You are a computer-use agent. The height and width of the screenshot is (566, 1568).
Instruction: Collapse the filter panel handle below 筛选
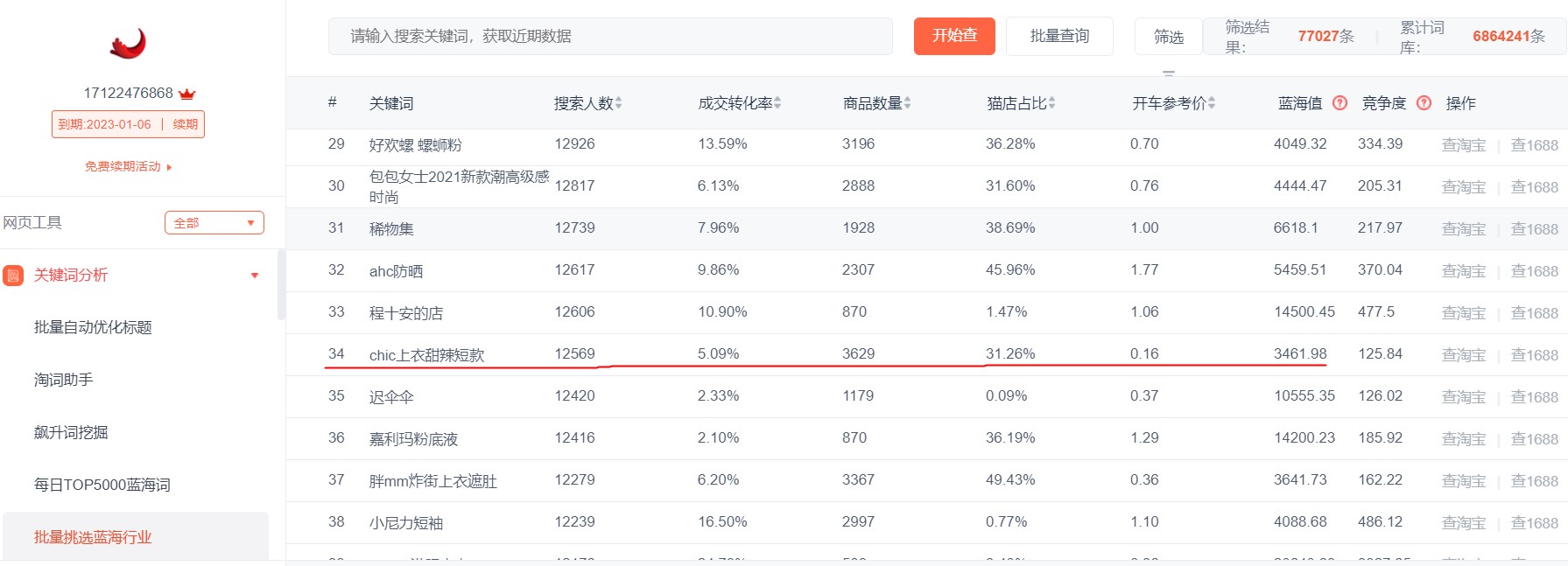pyautogui.click(x=1168, y=73)
